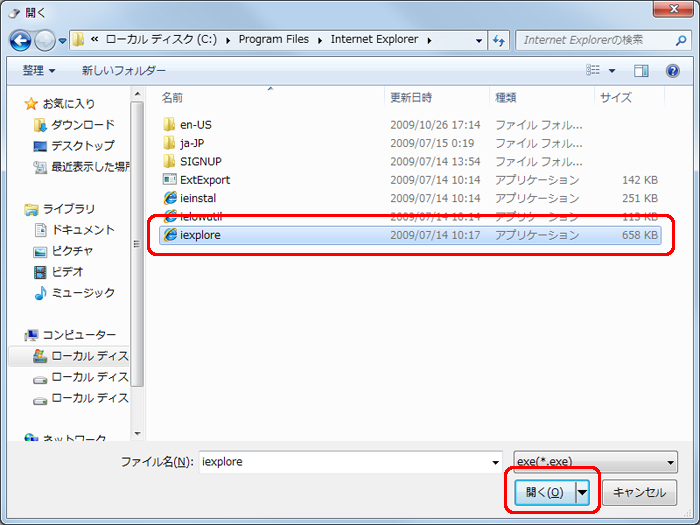Open ダウンロード in favorites
Image resolution: width=700 pixels, height=525 pixels.
[75, 125]
